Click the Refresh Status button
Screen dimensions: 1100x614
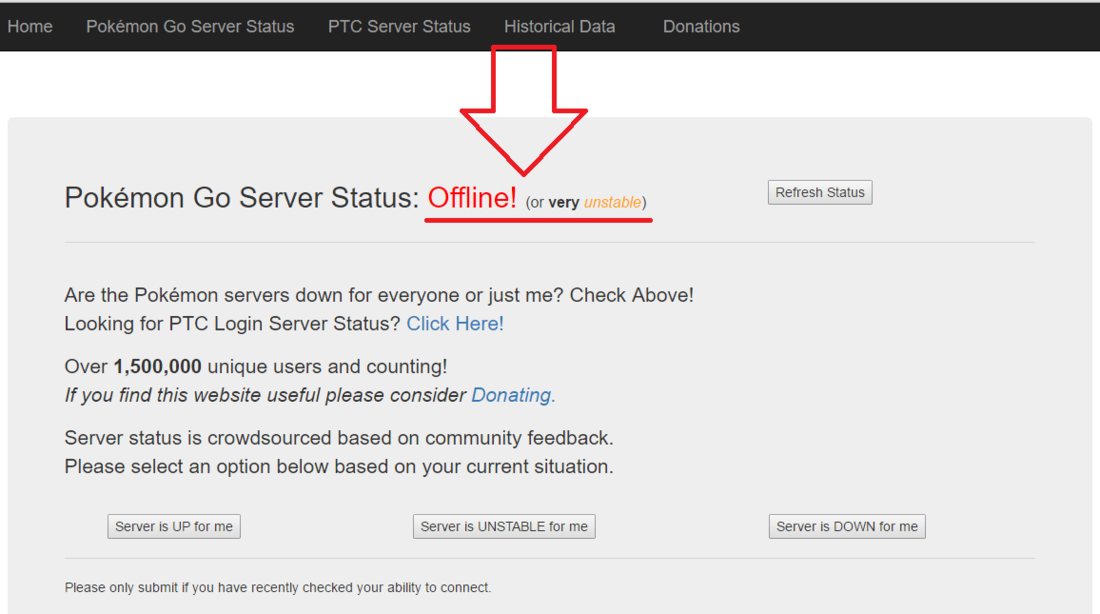pyautogui.click(x=819, y=192)
